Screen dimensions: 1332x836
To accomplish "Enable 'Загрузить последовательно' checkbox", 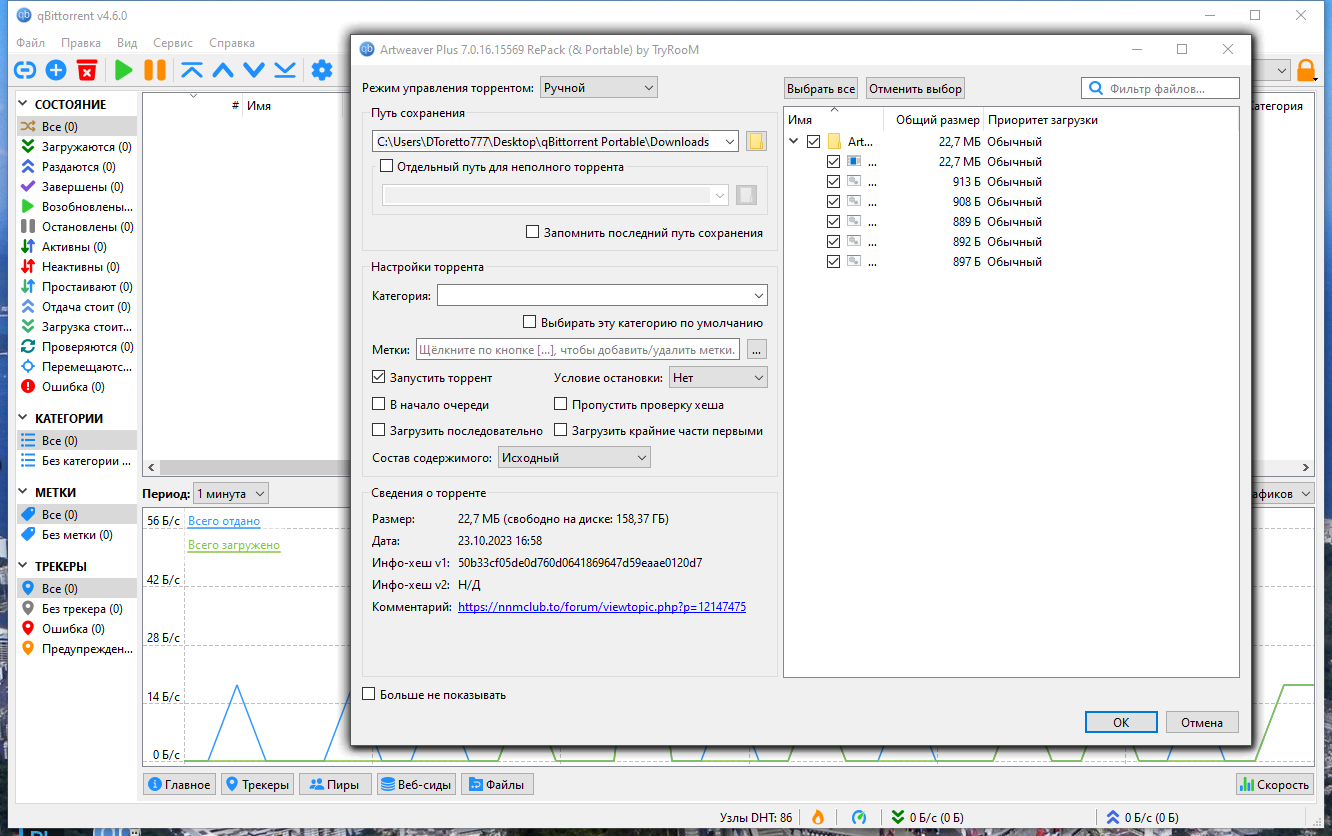I will 379,431.
